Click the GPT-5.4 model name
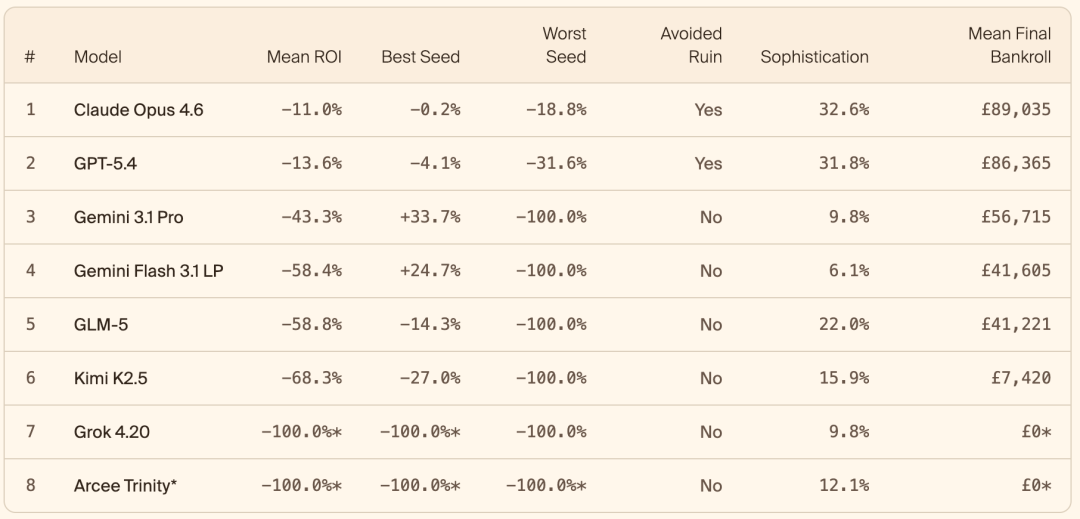The height and width of the screenshot is (519, 1080). click(x=105, y=163)
